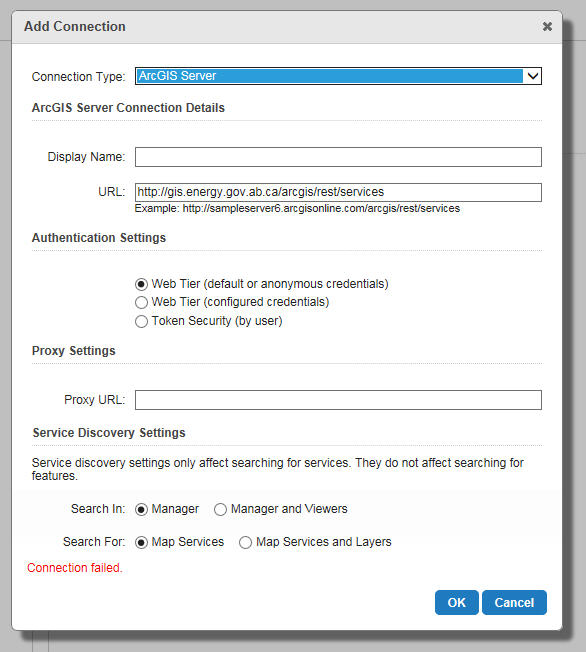Screen dimensions: 586x652
Task: Click the Proxy Settings heading
Action: point(74,351)
